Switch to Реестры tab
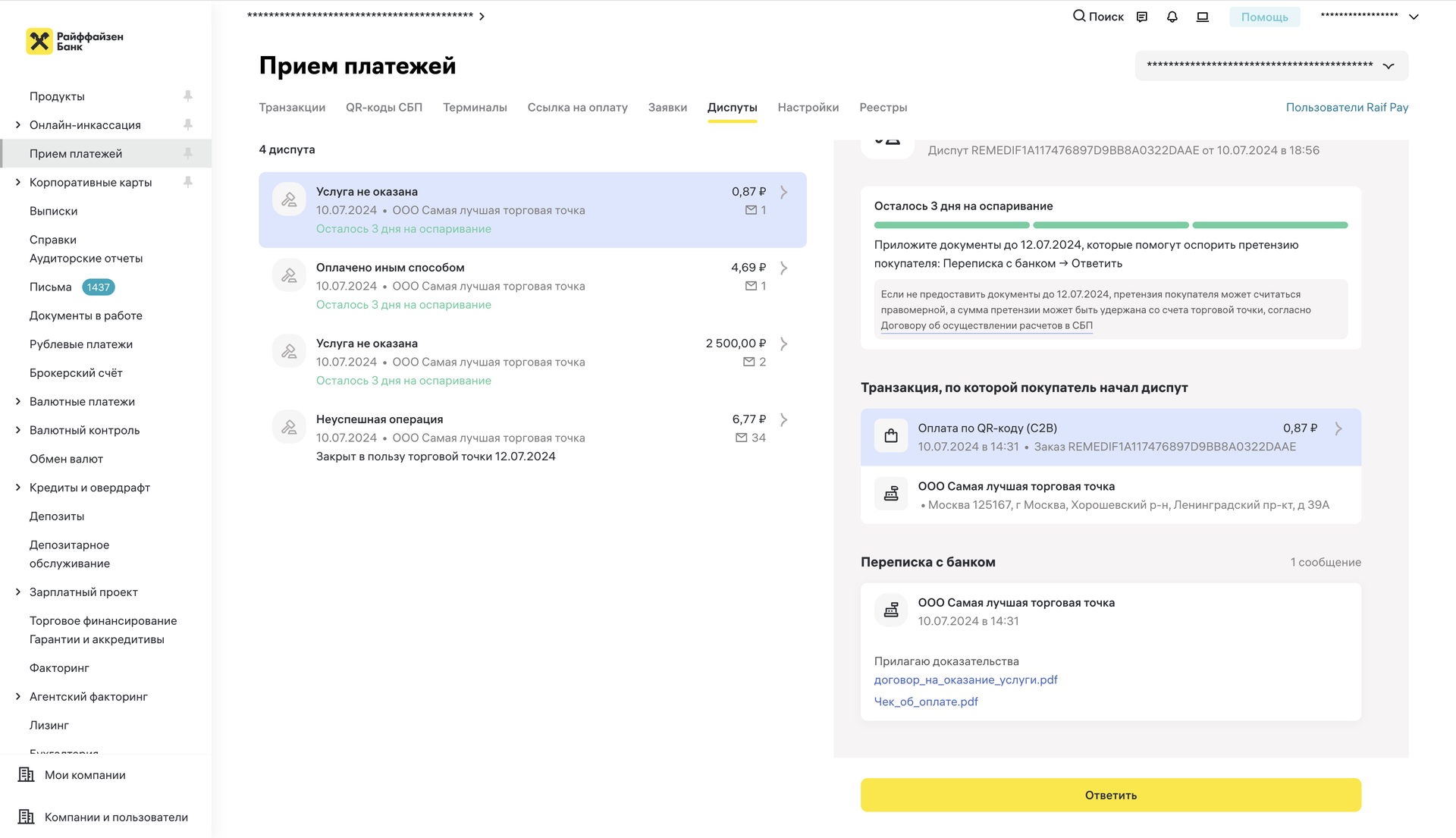 pyautogui.click(x=883, y=107)
